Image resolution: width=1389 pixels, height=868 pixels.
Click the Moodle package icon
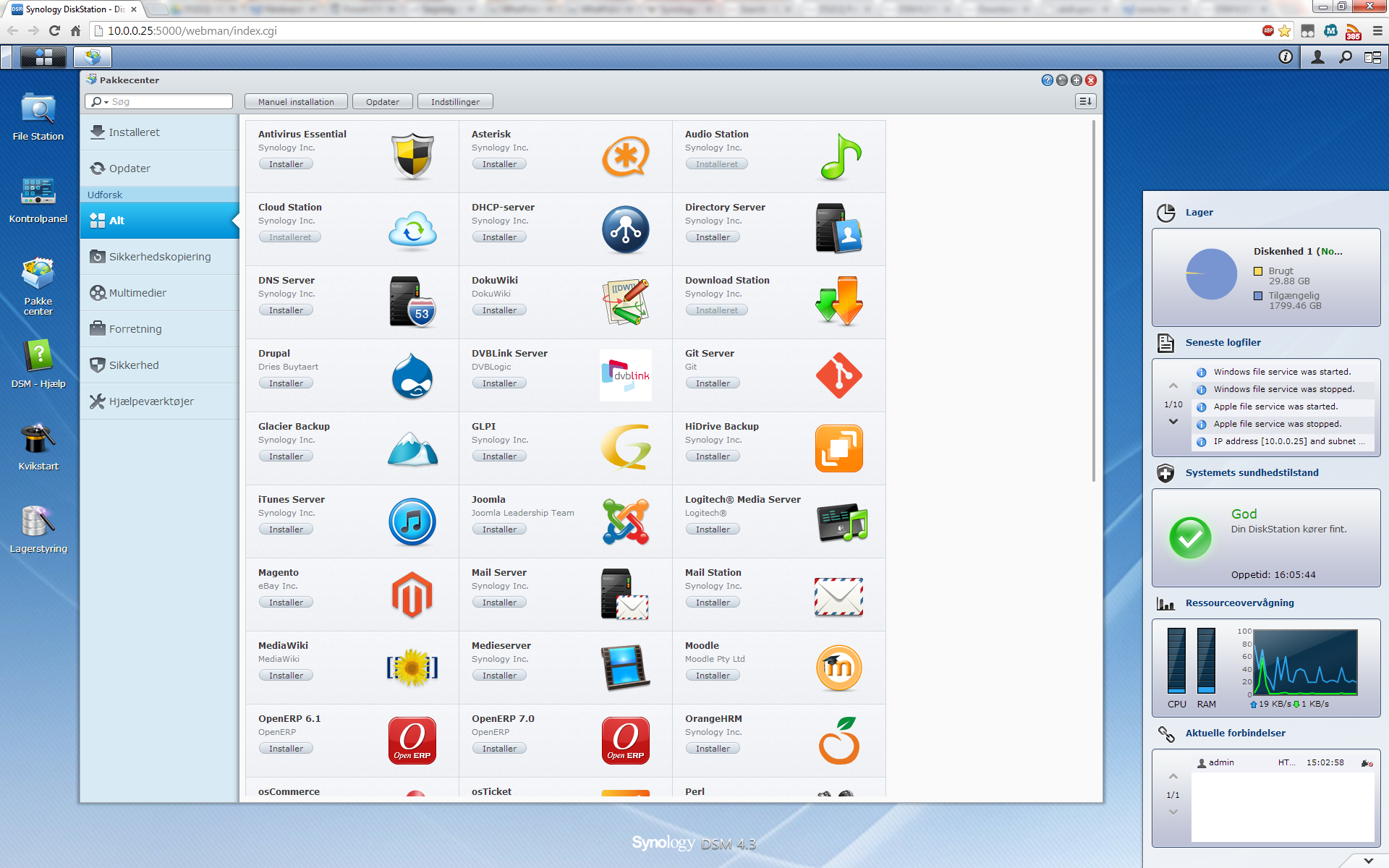click(839, 668)
